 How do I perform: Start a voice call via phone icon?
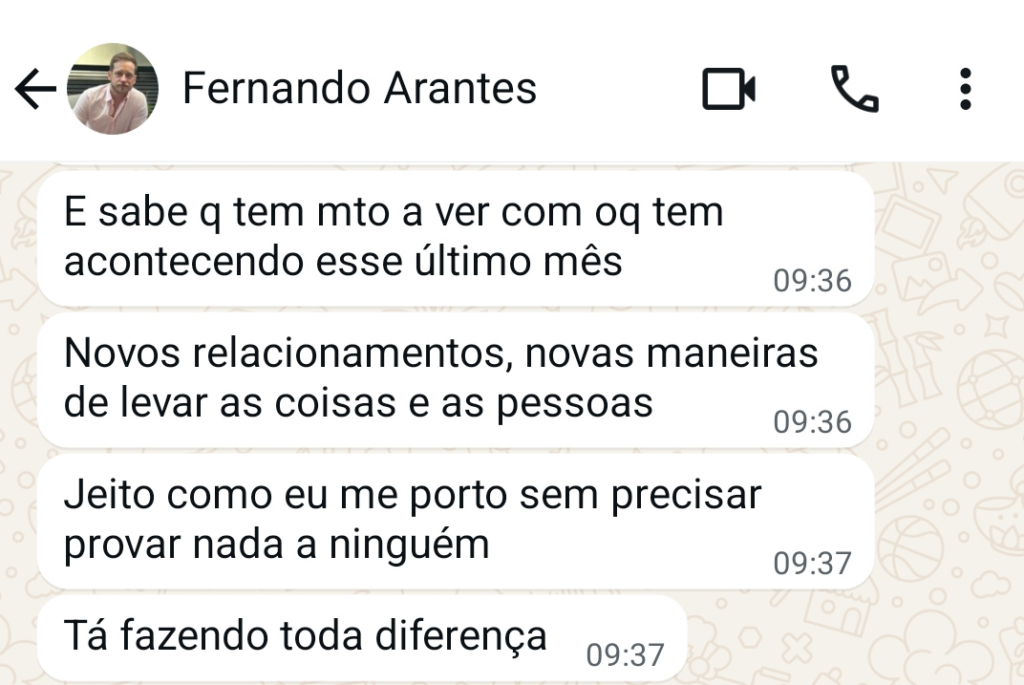855,90
